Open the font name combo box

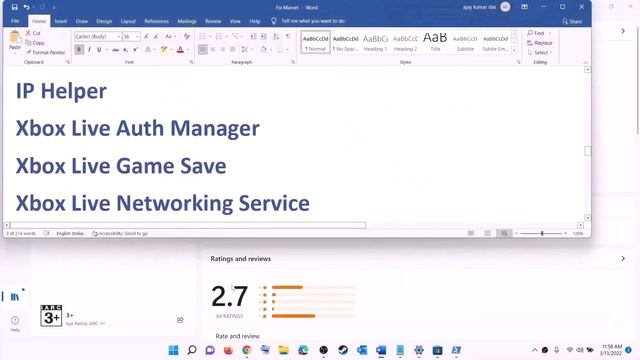98,36
